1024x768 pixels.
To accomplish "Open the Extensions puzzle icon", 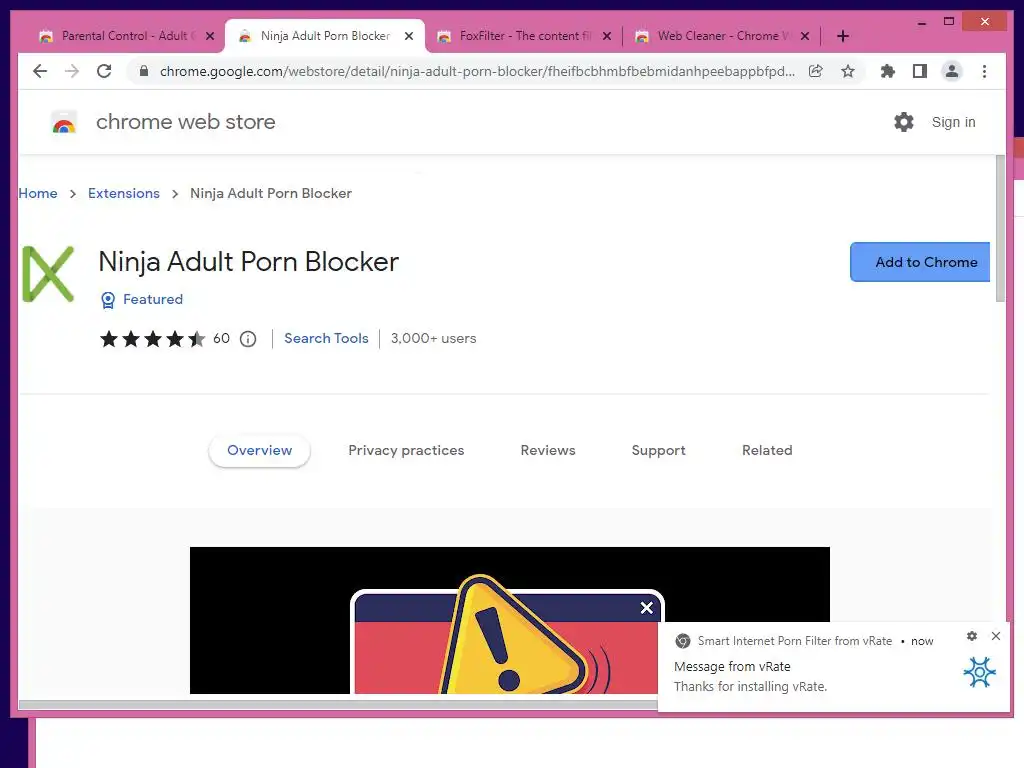I will click(x=888, y=71).
